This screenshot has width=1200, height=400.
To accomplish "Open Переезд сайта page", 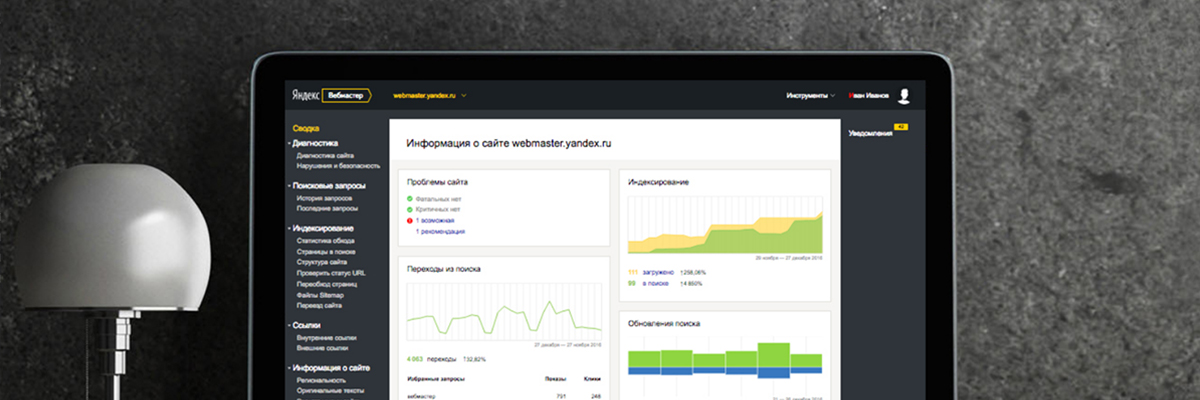I will 320,305.
